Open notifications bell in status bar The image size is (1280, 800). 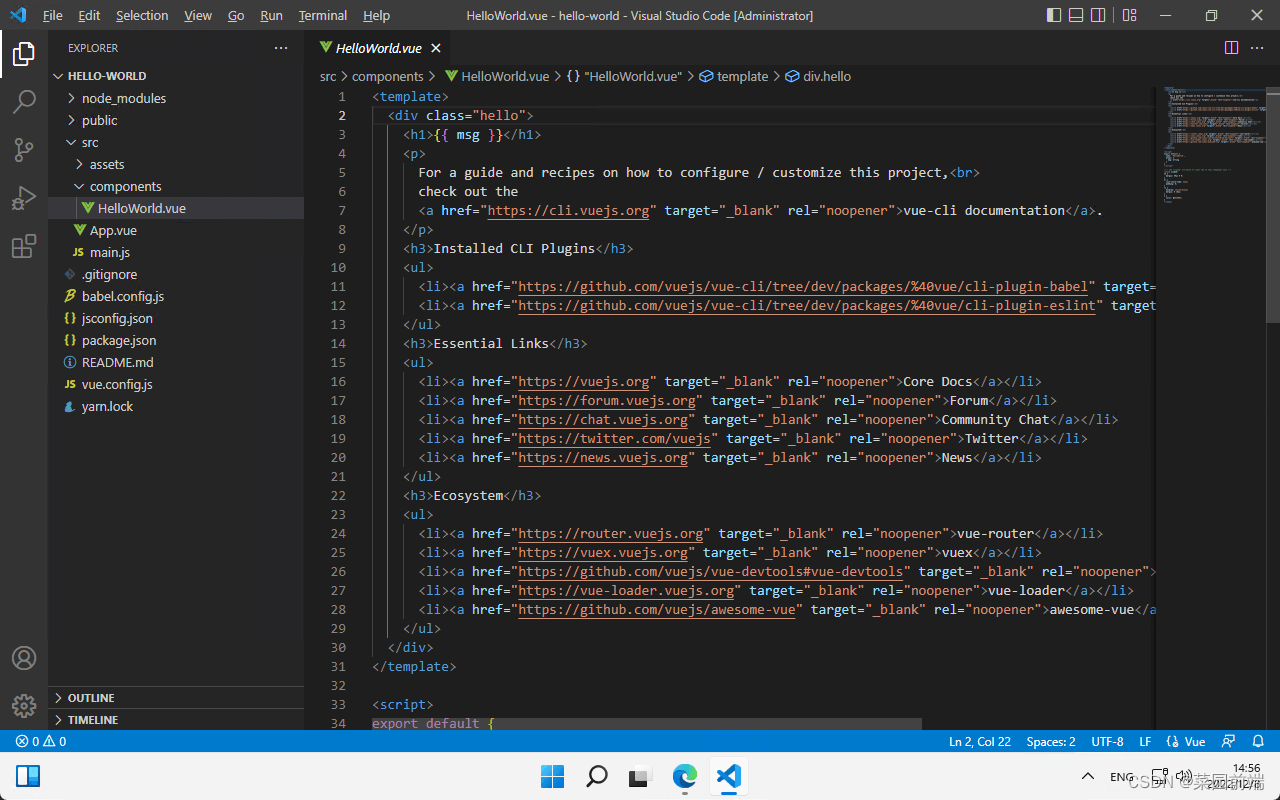(x=1258, y=742)
